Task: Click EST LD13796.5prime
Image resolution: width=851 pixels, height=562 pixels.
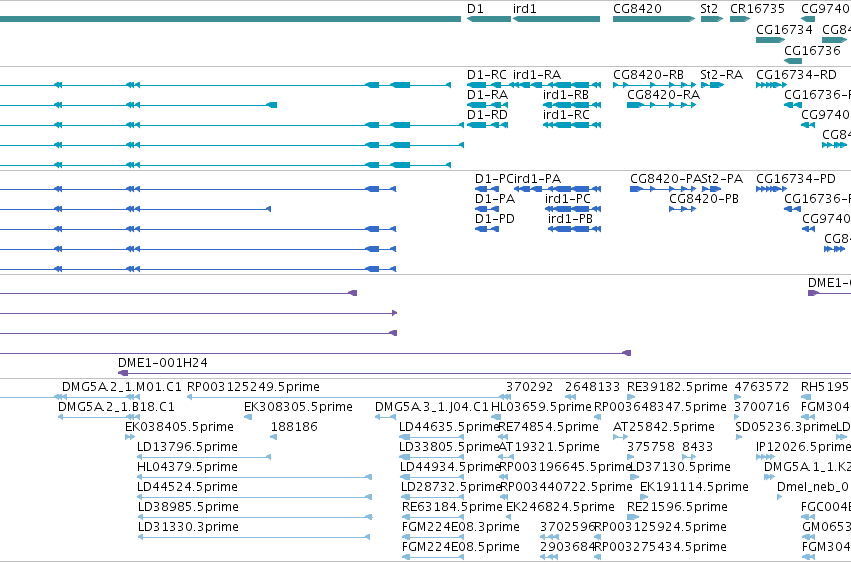Action: [x=187, y=448]
